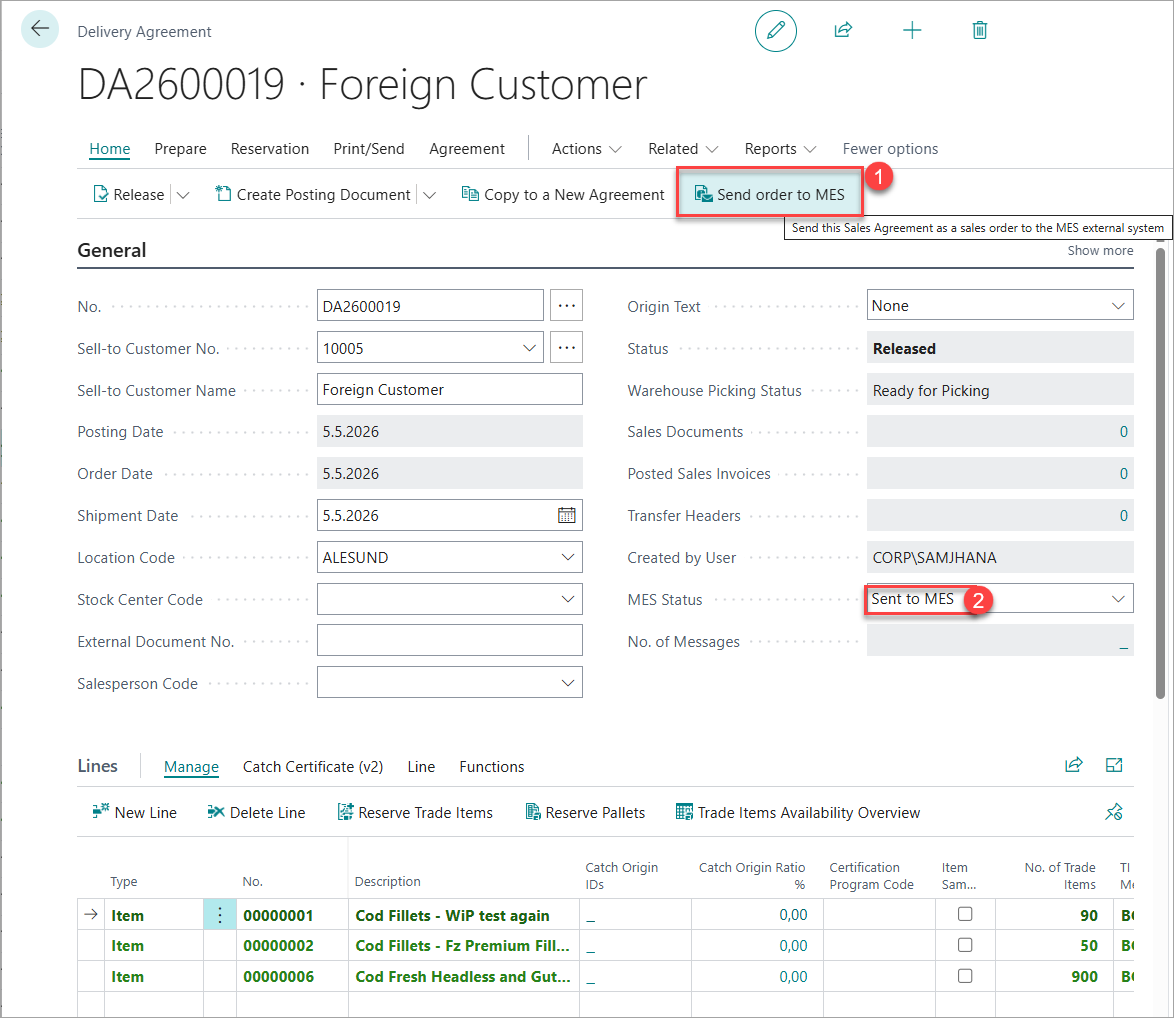Click the share icon in Lines section
The width and height of the screenshot is (1174, 1018).
tap(1074, 765)
